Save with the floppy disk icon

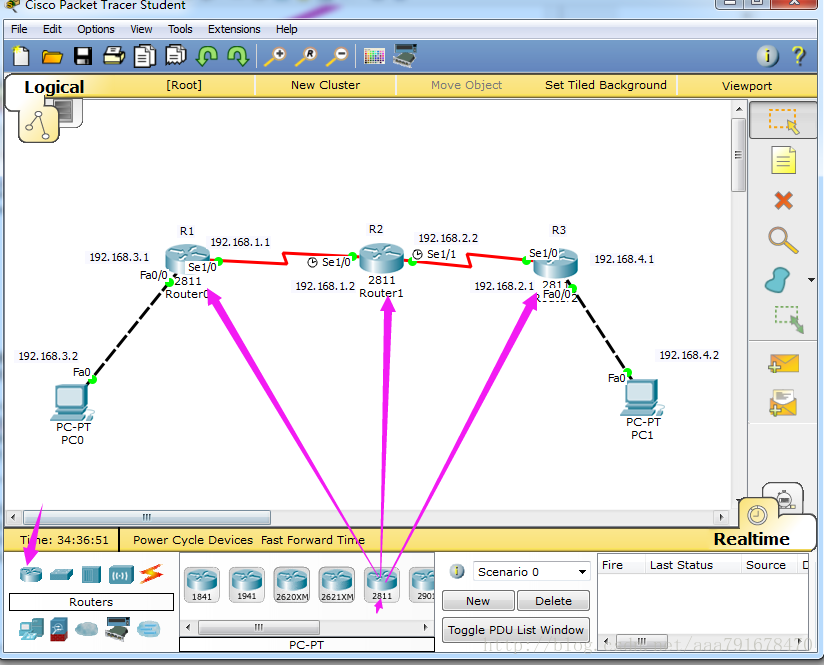click(x=83, y=56)
